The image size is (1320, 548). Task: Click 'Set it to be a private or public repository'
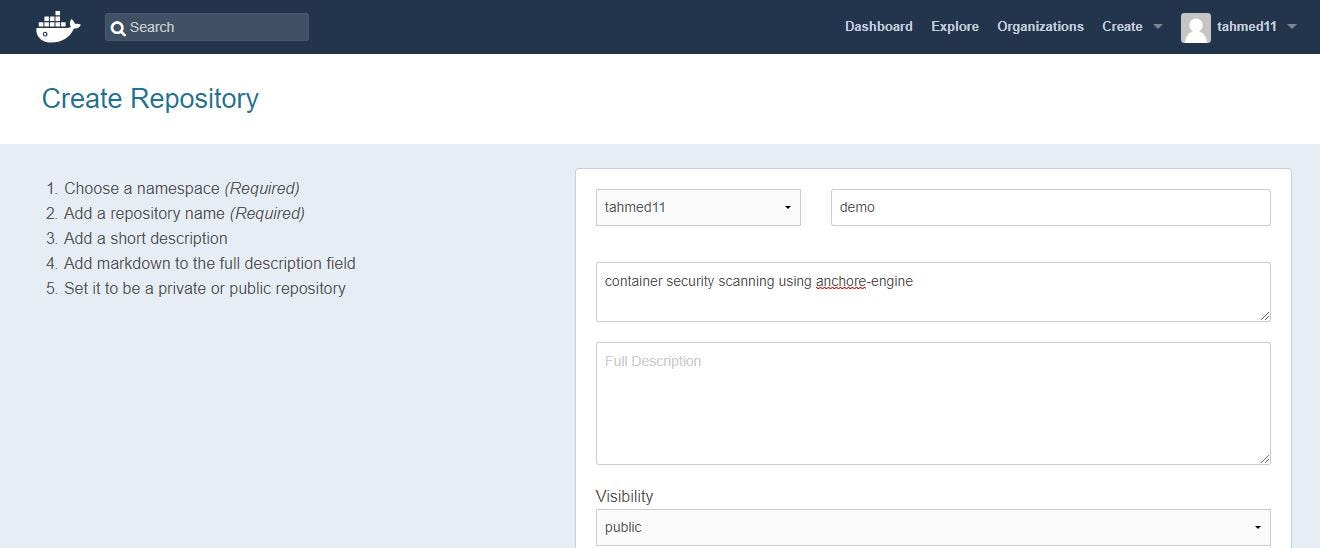(205, 288)
